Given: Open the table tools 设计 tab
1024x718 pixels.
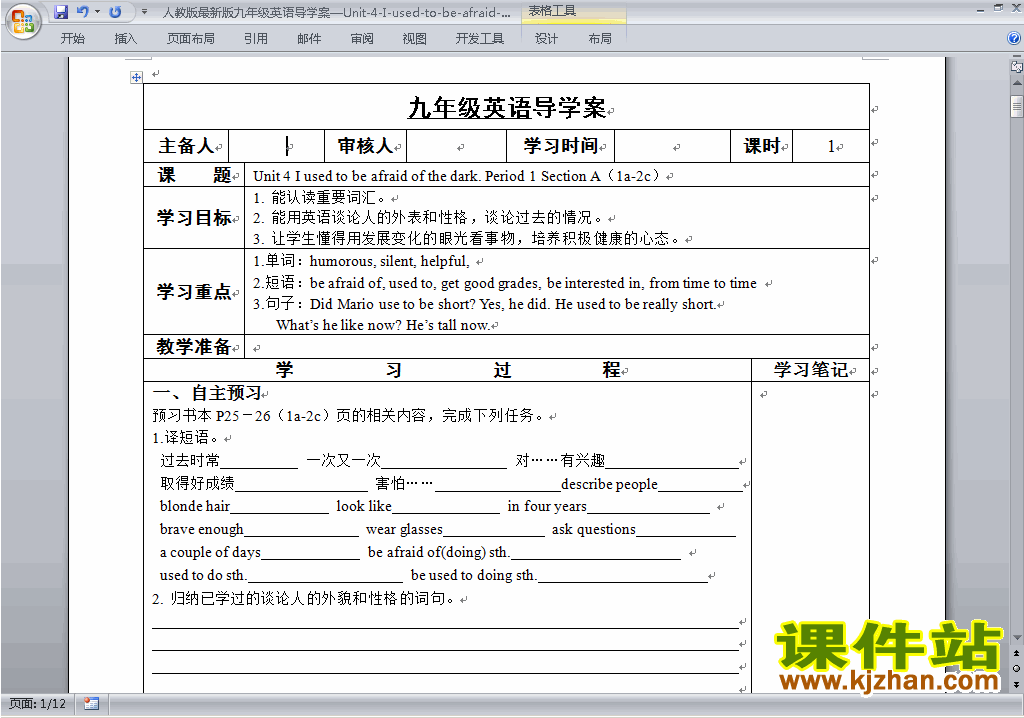Looking at the screenshot, I should [x=547, y=39].
